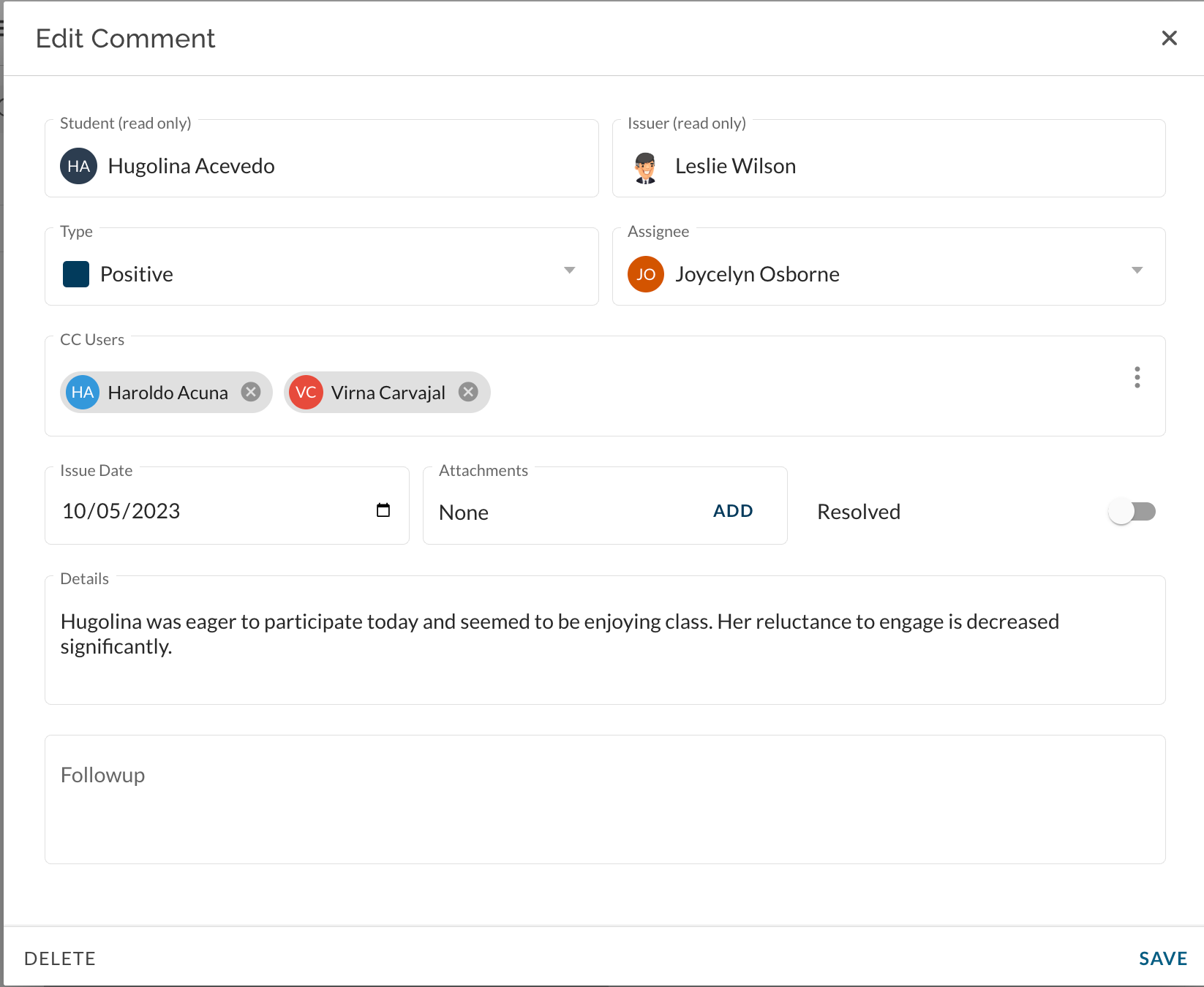
Task: Expand the Type dropdown arrow
Action: (570, 271)
